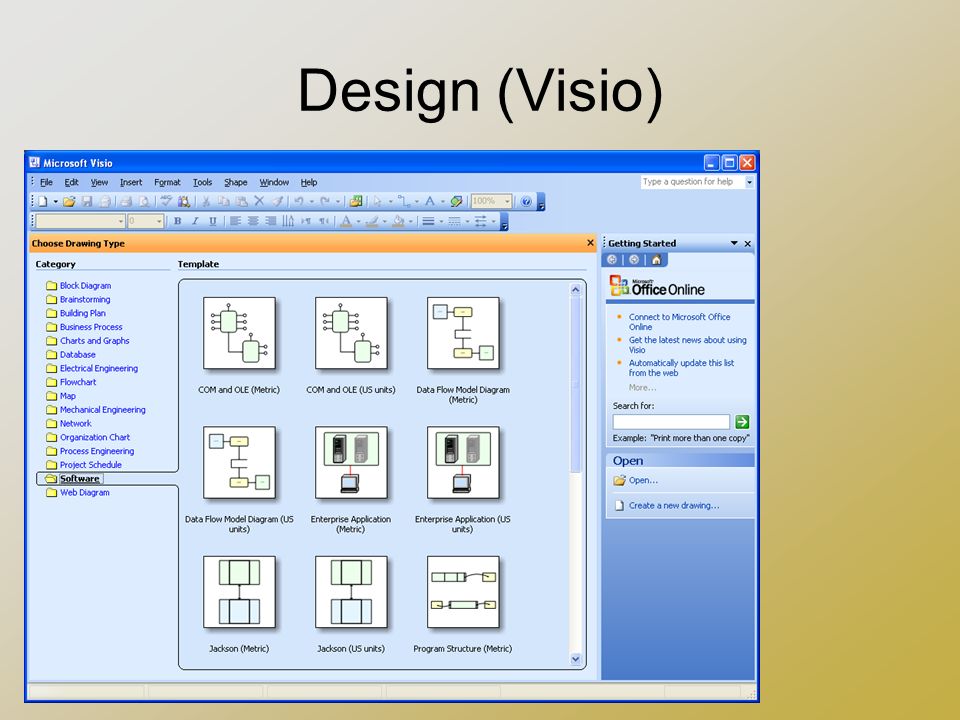
Task: Click the Font Color swatch button
Action: 346,221
